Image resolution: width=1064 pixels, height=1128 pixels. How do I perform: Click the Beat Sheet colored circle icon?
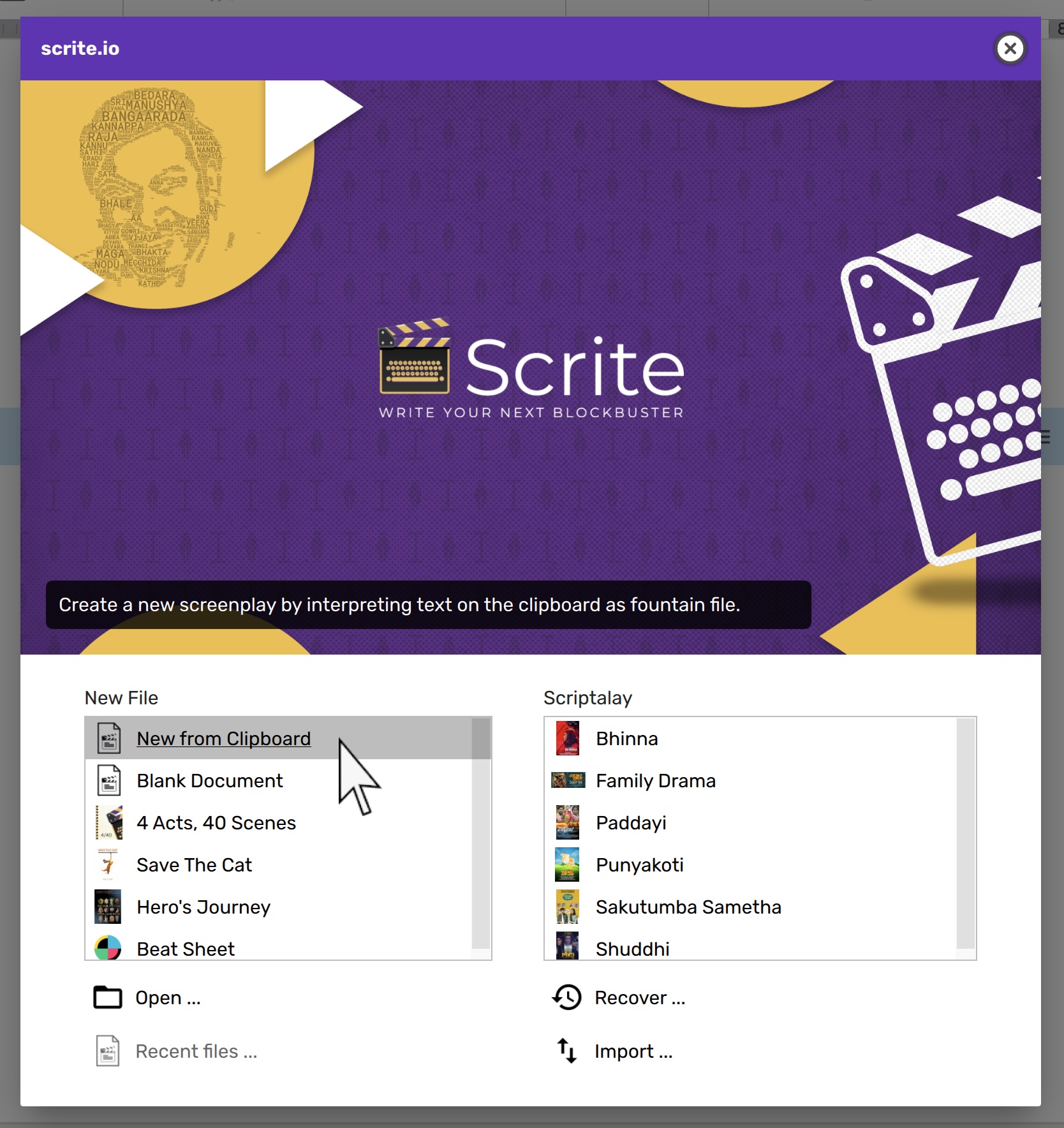click(108, 947)
